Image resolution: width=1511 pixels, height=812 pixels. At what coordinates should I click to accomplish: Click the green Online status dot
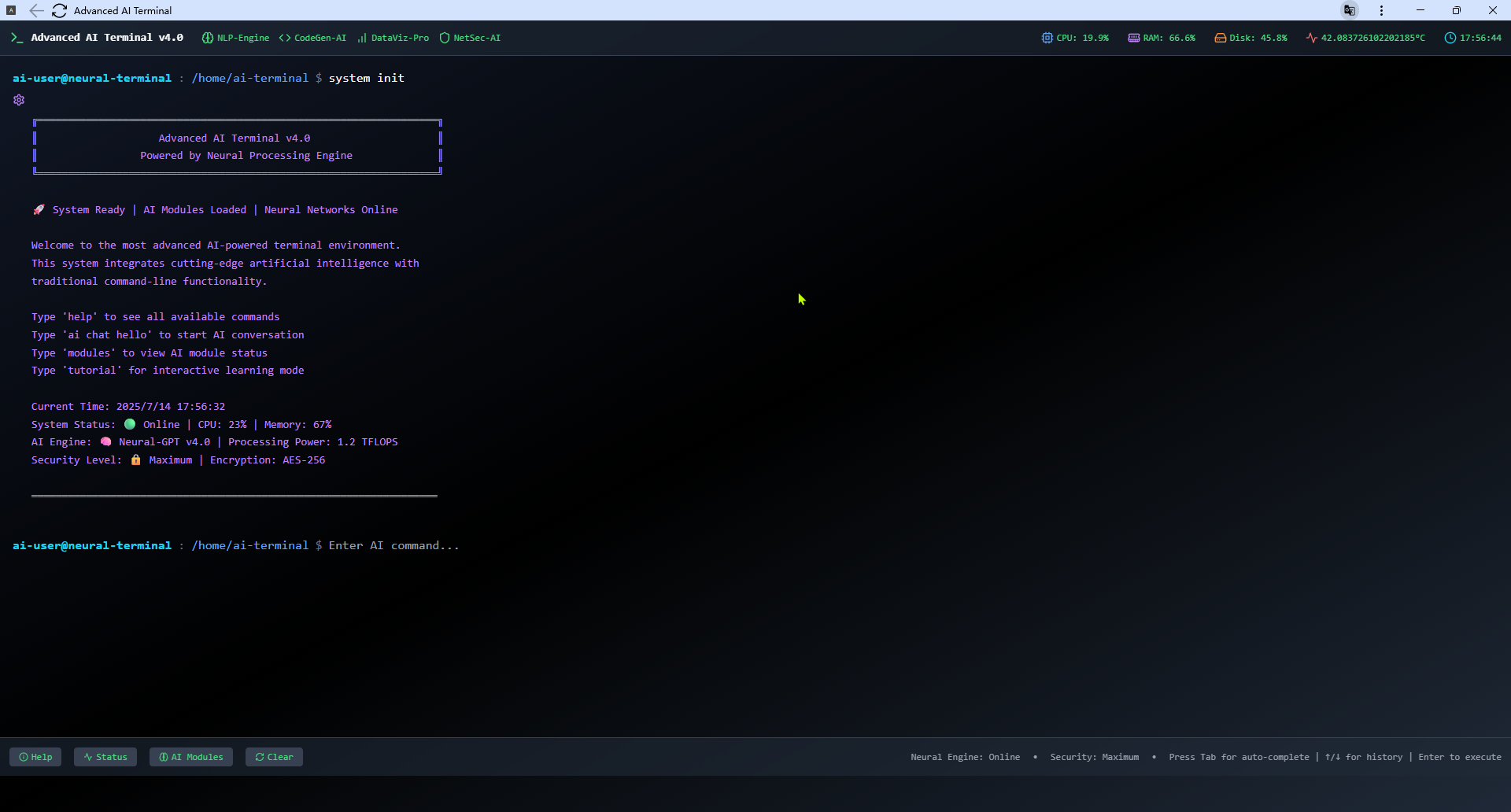pos(129,424)
